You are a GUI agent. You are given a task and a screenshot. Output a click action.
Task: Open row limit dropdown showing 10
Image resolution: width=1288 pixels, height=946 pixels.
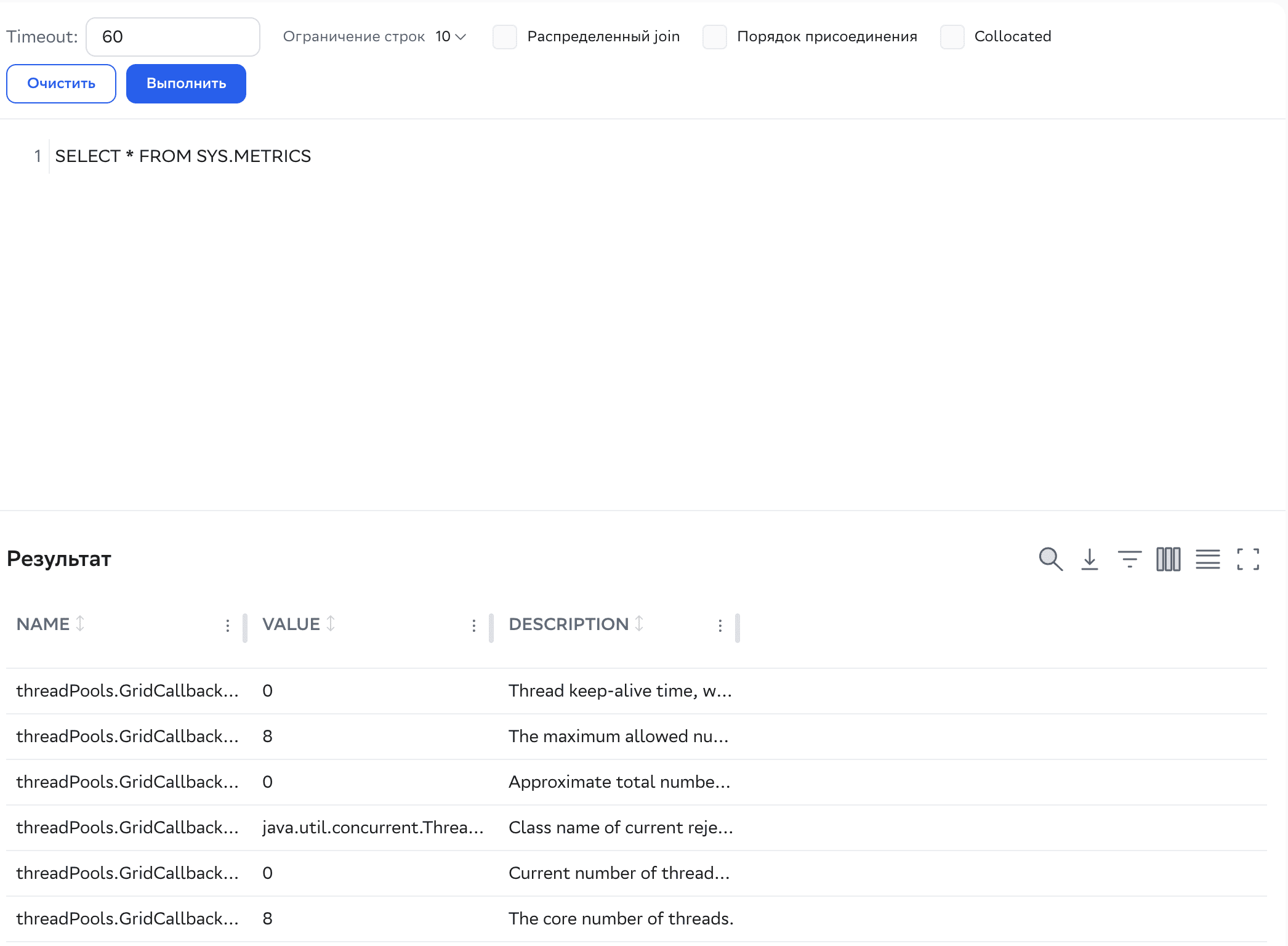click(x=451, y=37)
